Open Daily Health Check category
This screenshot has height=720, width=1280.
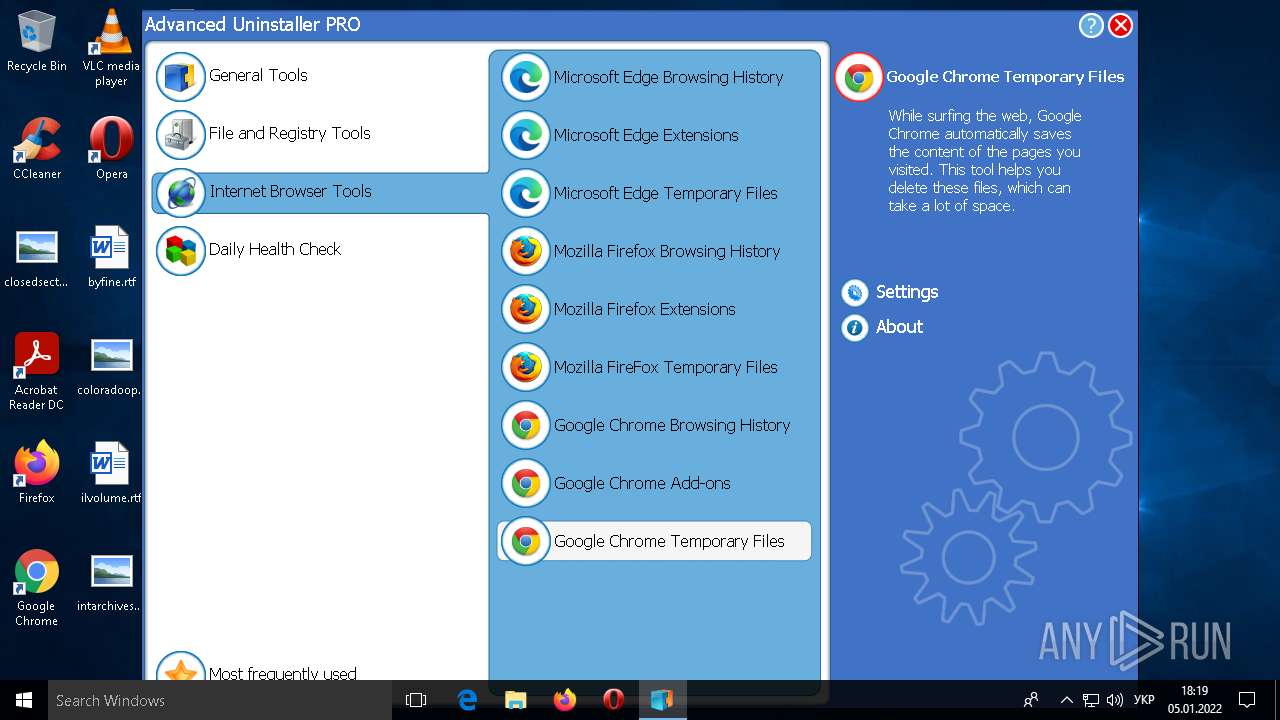click(274, 250)
